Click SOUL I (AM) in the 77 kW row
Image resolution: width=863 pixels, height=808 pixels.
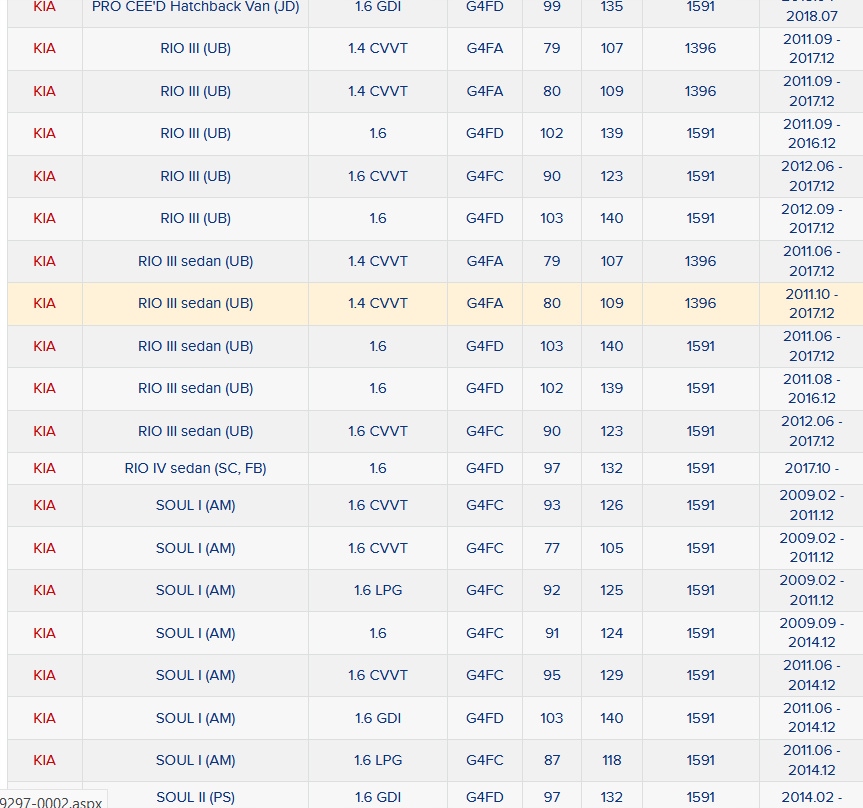pyautogui.click(x=195, y=548)
